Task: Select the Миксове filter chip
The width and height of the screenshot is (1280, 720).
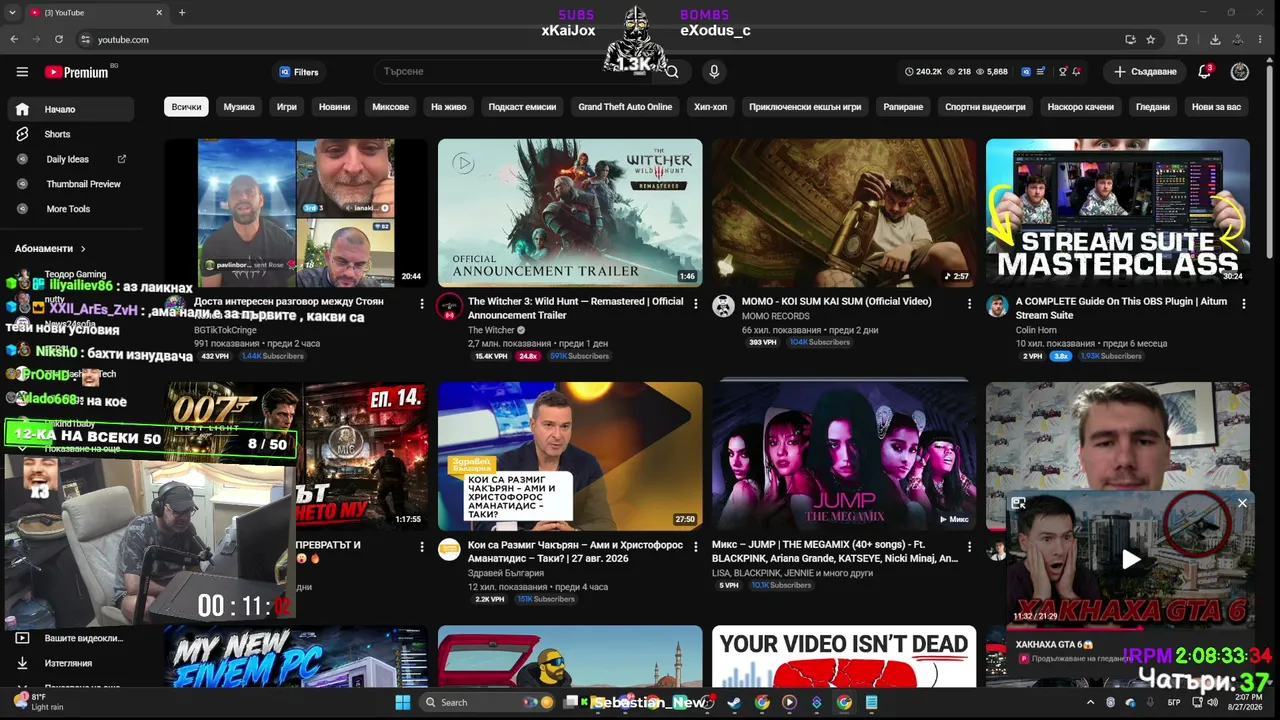Action: 391,107
